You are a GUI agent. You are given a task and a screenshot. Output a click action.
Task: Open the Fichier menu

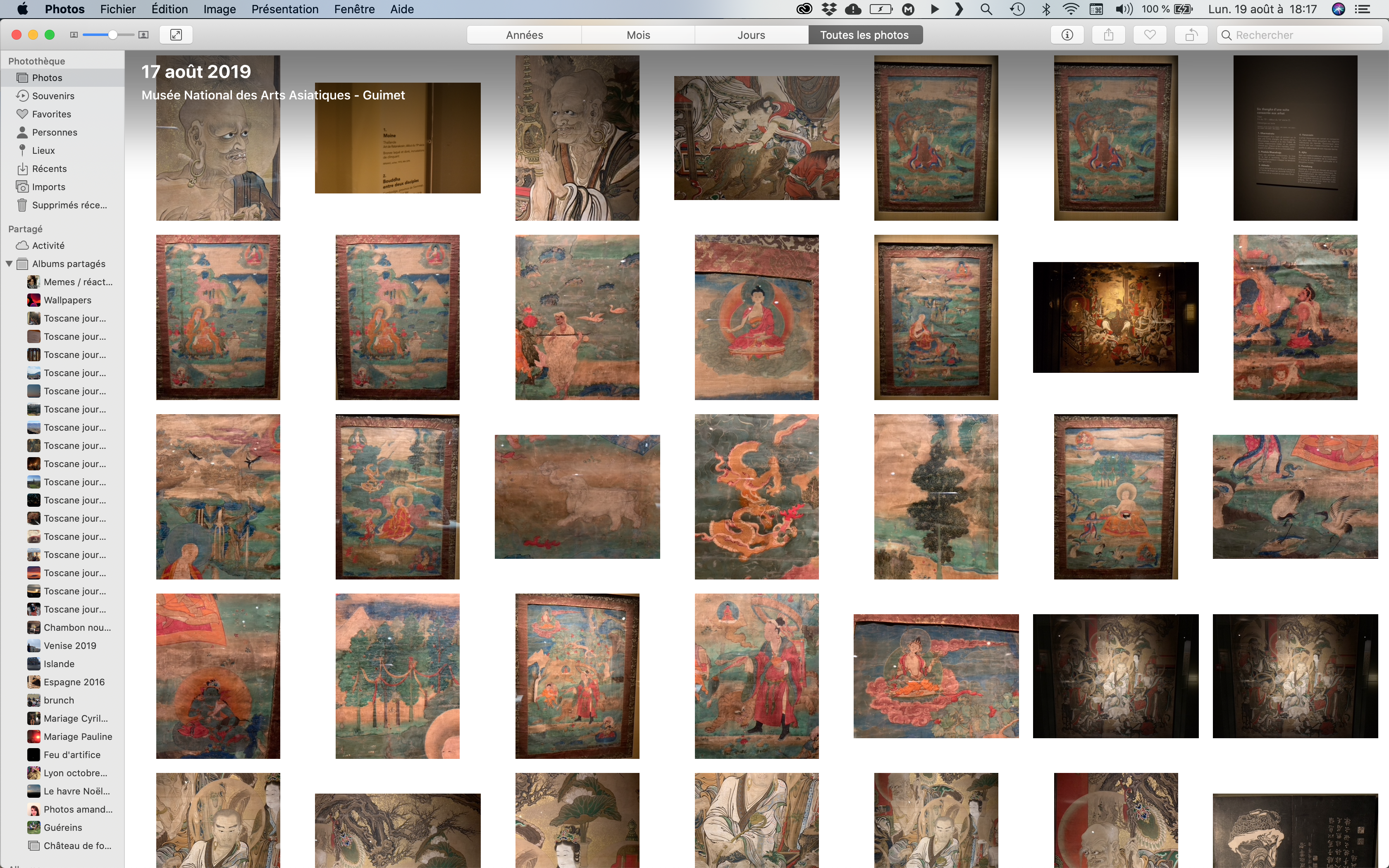coord(118,9)
